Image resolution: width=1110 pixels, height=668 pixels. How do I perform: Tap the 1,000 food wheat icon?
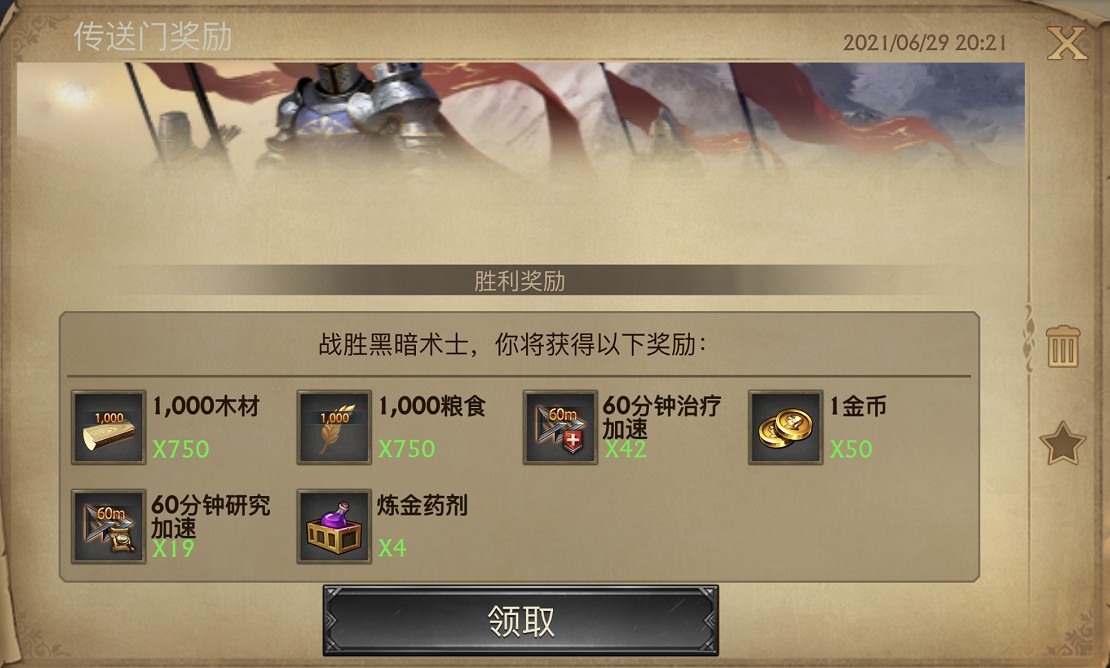[334, 427]
